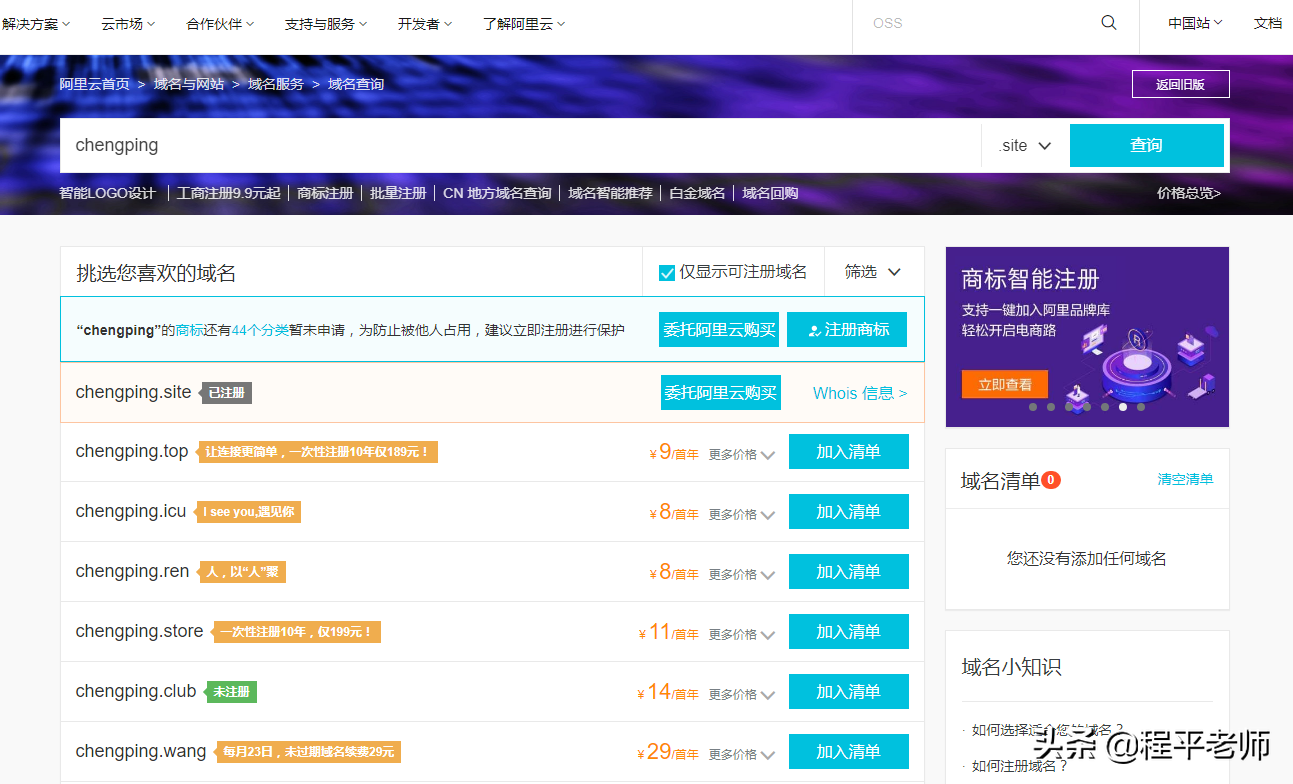Screen dimensions: 1293x784
Task: Click 域名智能推荐 link
Action: [610, 193]
